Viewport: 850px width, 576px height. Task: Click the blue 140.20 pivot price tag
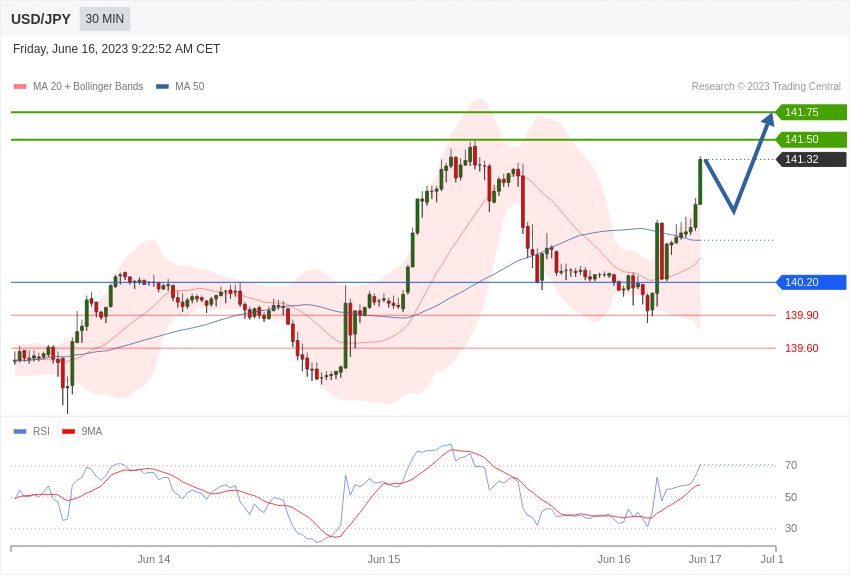tap(811, 282)
